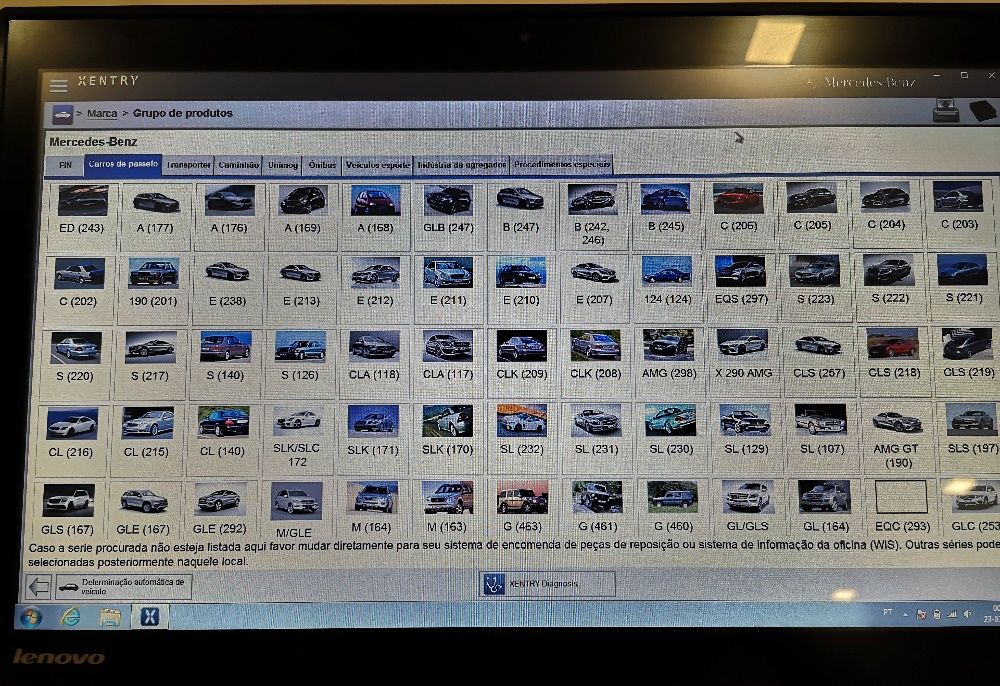Pick the EQC (293) model tile

[901, 507]
